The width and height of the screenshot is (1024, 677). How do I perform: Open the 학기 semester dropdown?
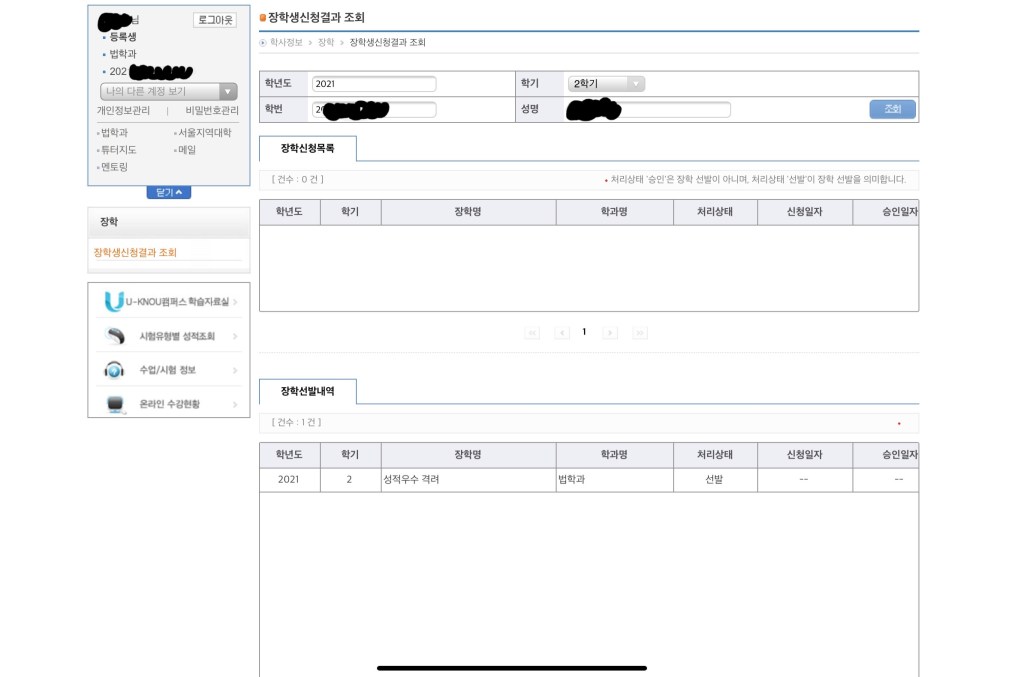pyautogui.click(x=606, y=84)
